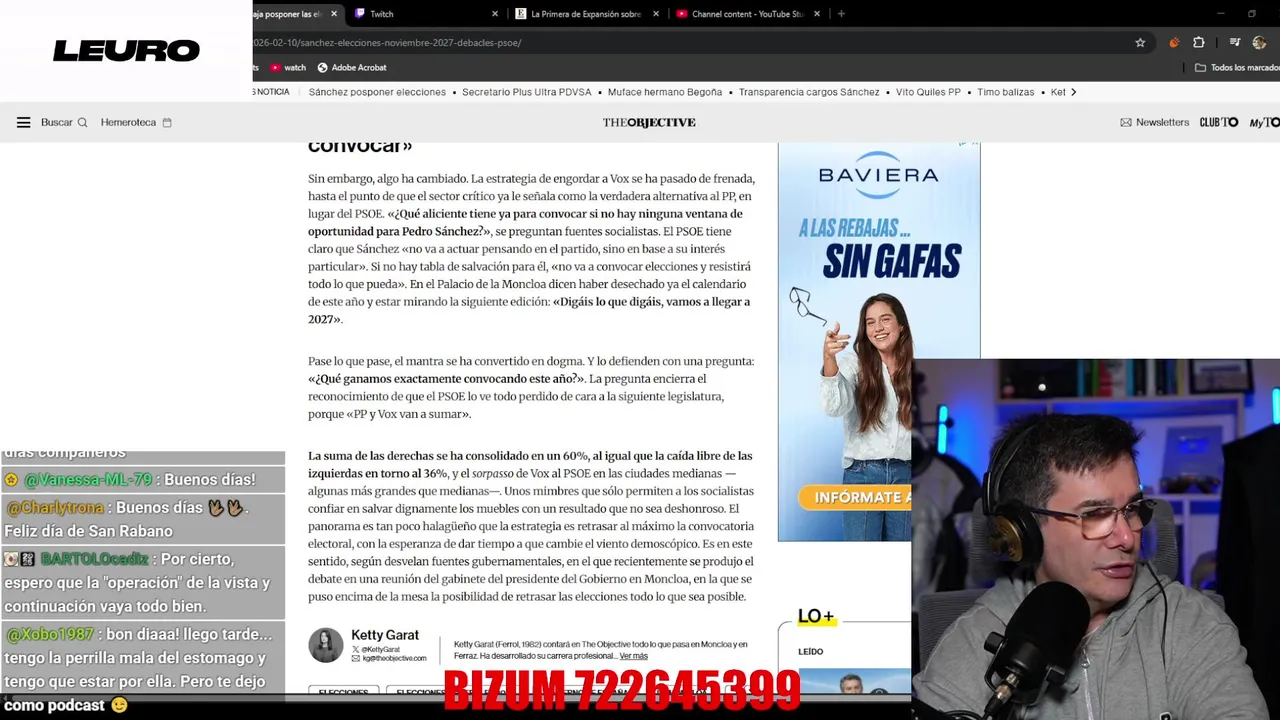Open Todos los marcadores folder
Screen dimensions: 1280x720
(1237, 67)
